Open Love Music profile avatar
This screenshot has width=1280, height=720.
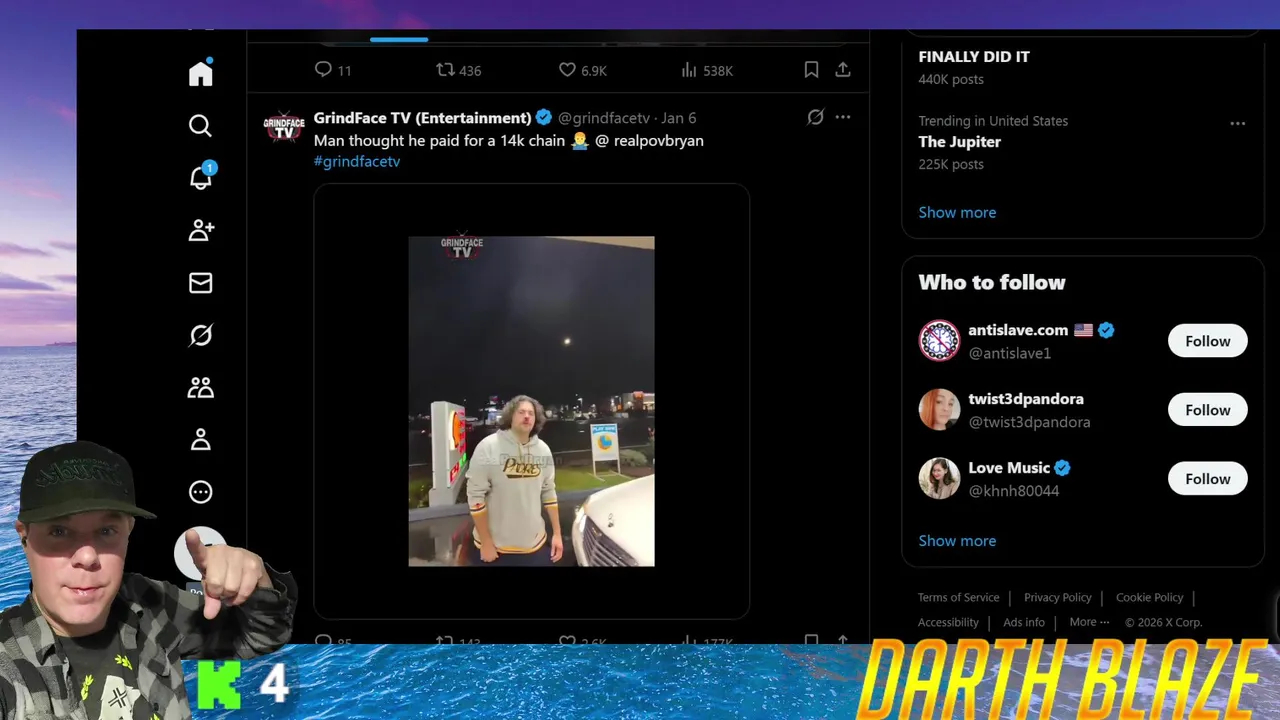[939, 479]
